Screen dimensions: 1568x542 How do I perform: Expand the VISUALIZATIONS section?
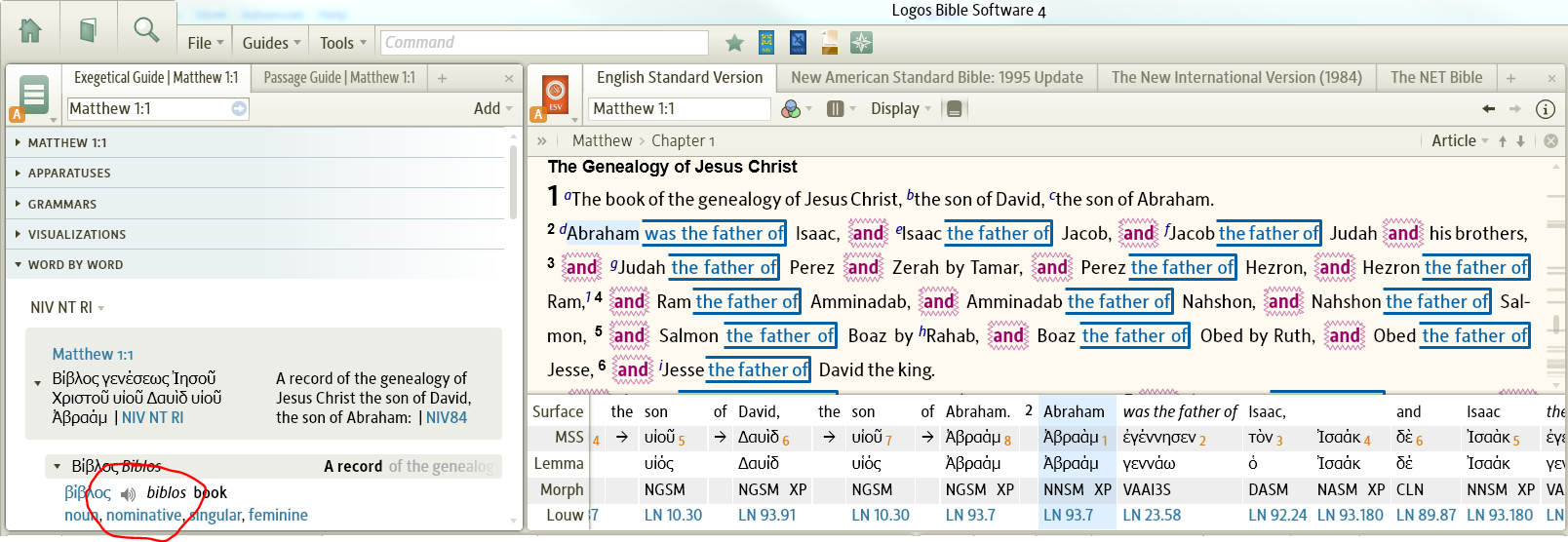pyautogui.click(x=77, y=235)
